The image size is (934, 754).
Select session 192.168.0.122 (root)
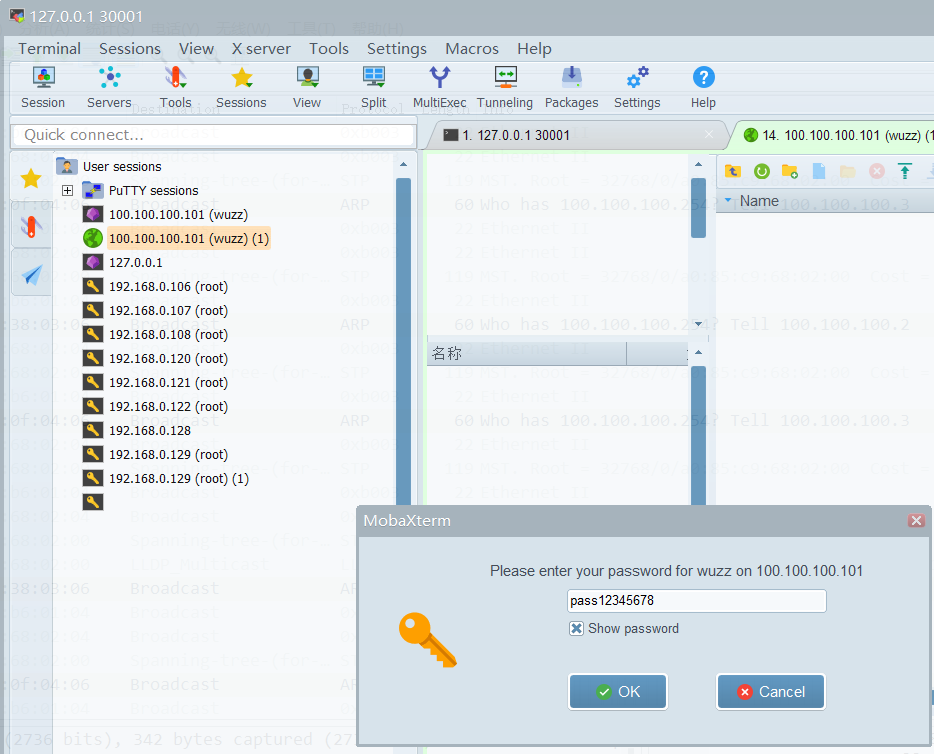pyautogui.click(x=168, y=406)
